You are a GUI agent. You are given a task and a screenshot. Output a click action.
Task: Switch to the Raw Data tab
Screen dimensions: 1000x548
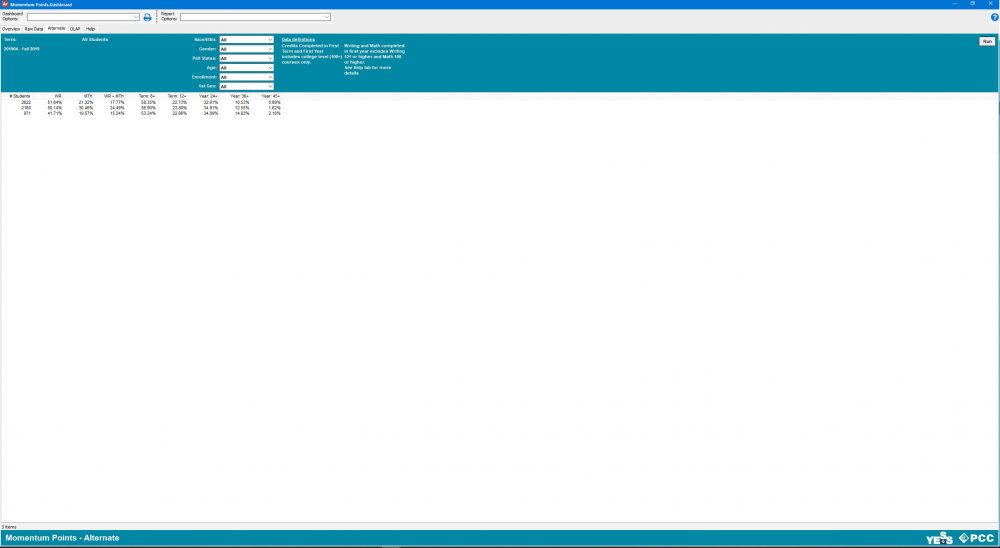(x=34, y=29)
